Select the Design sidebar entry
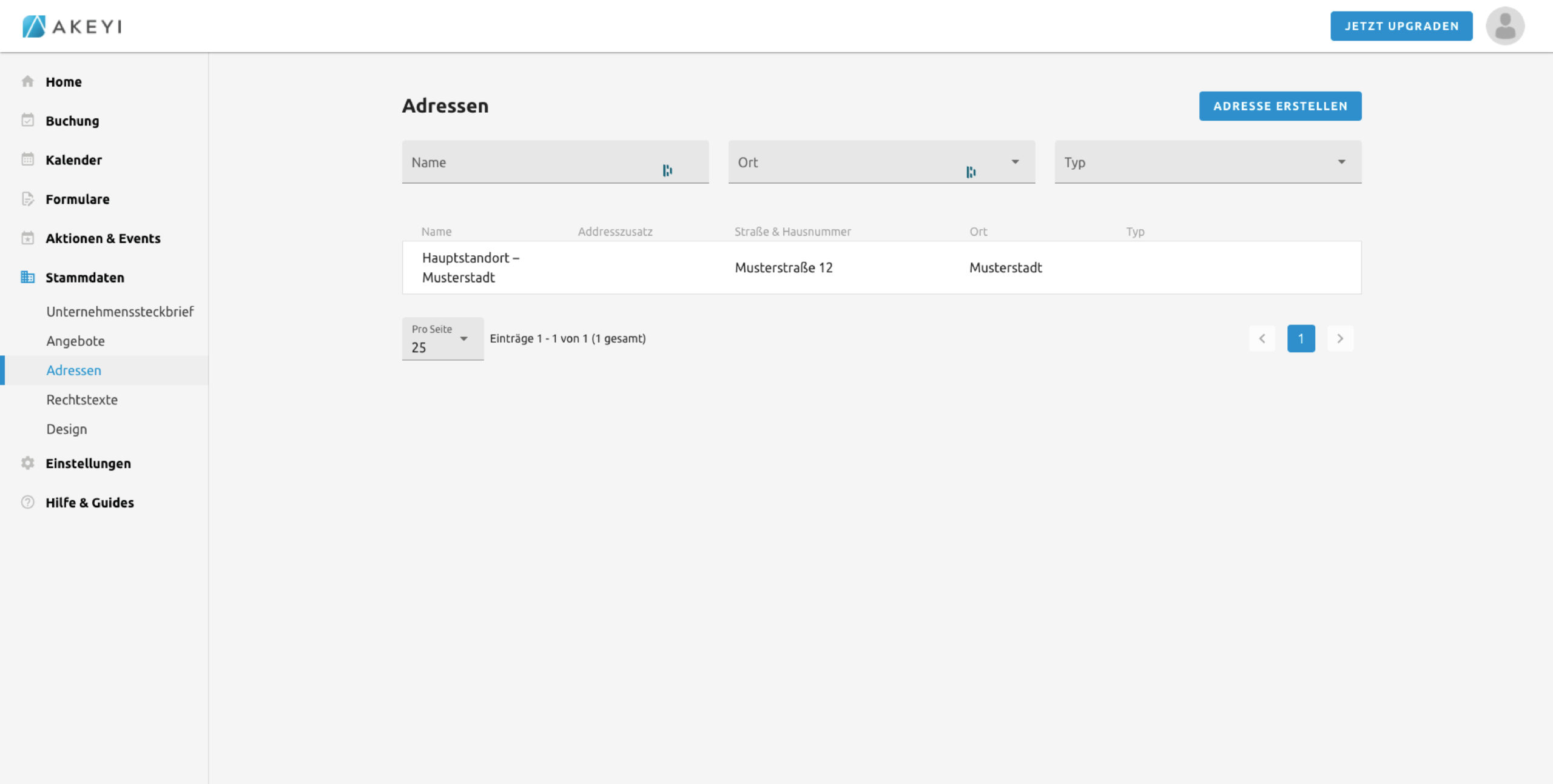The width and height of the screenshot is (1553, 784). point(67,429)
